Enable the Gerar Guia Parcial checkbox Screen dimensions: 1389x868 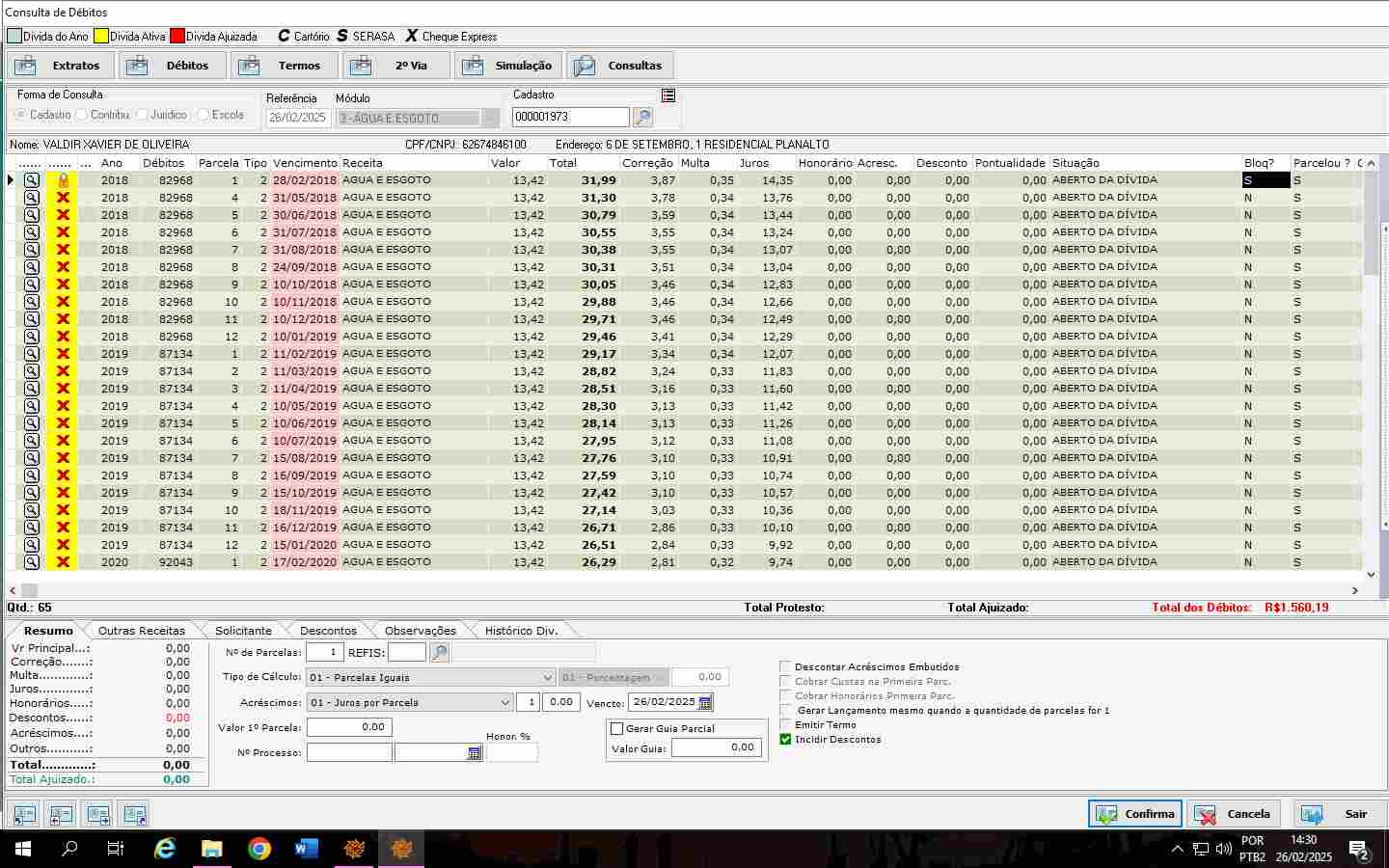pyautogui.click(x=617, y=729)
